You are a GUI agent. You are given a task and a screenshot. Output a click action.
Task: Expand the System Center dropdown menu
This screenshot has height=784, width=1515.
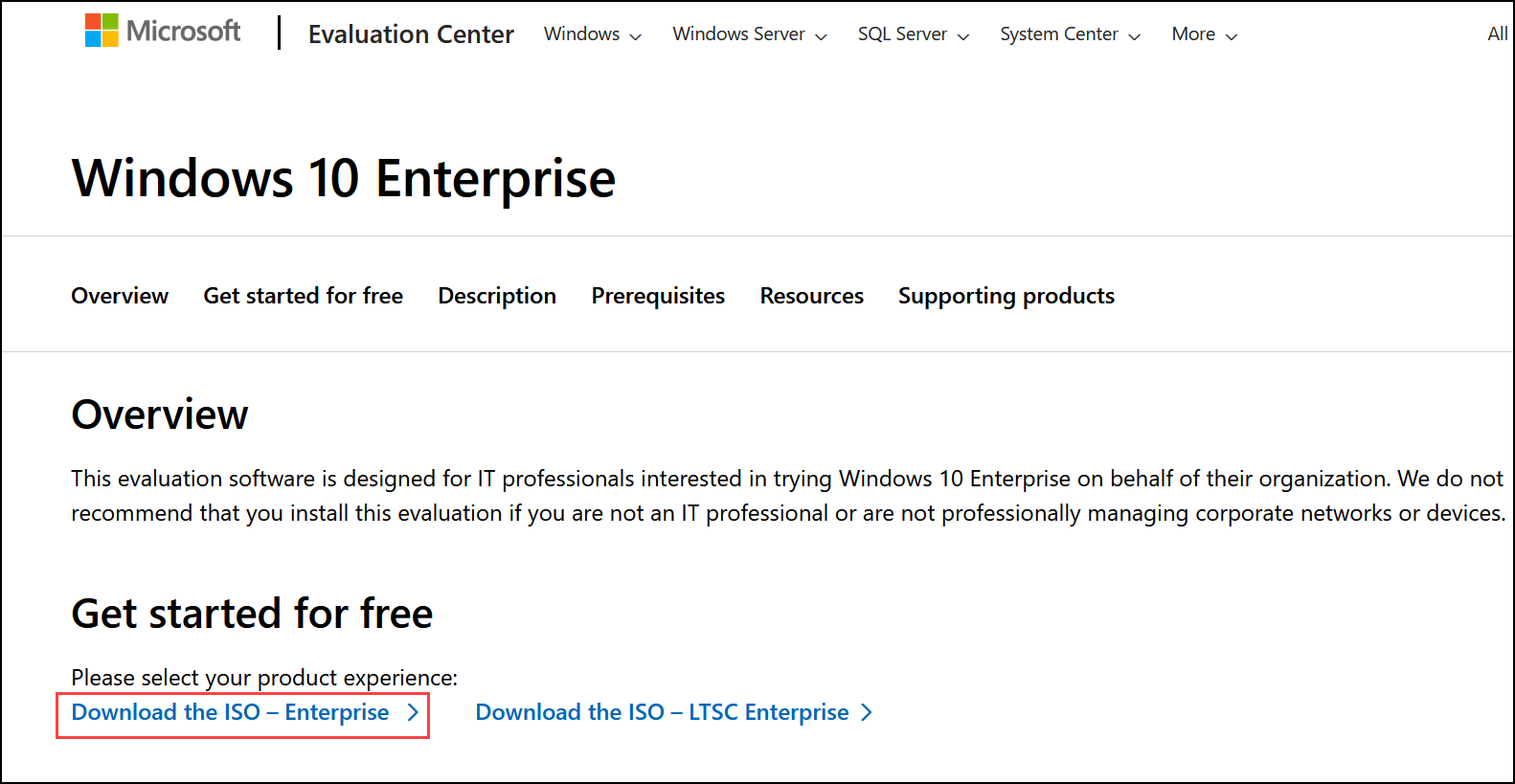[1071, 34]
